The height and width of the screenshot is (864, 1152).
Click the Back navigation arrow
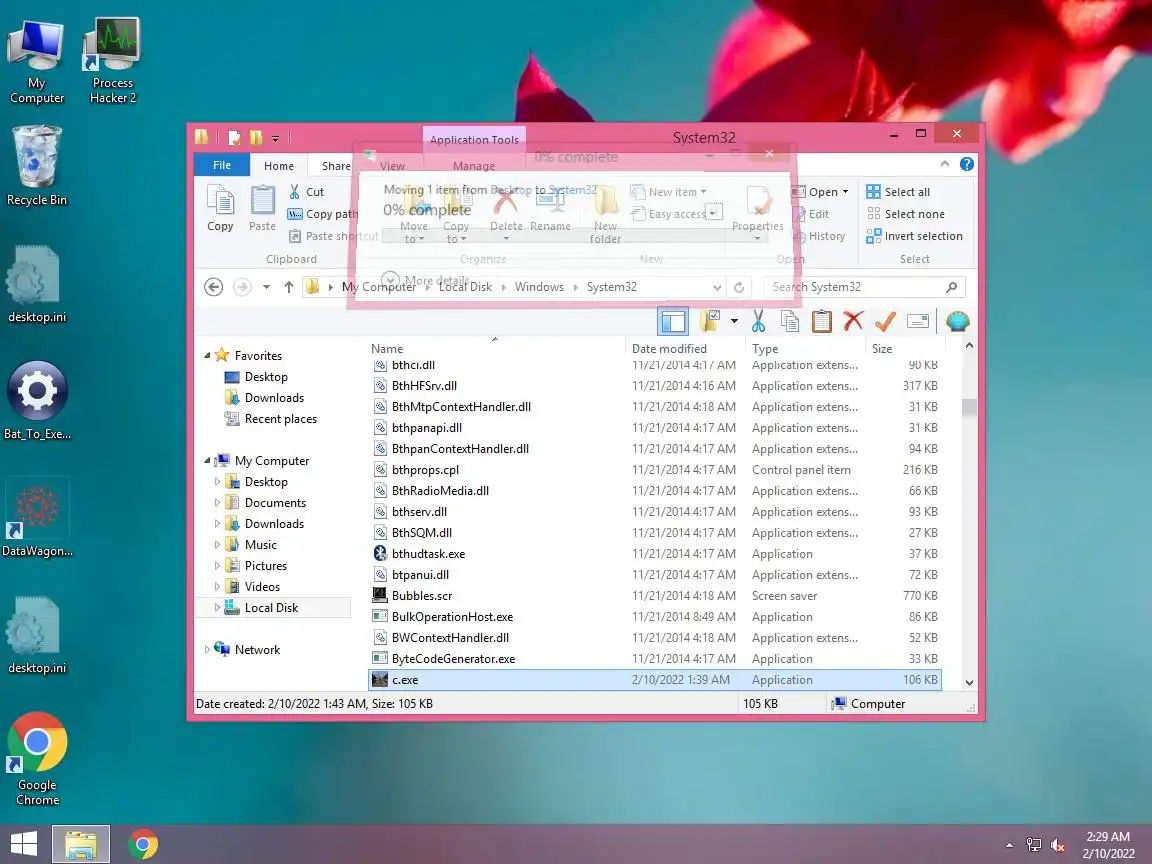click(x=214, y=287)
